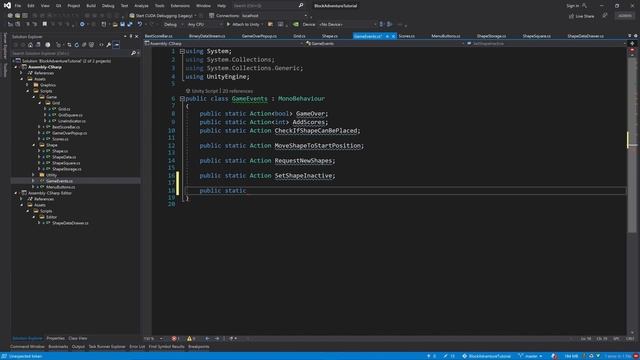Open the Debug configuration dropdown

(173, 24)
